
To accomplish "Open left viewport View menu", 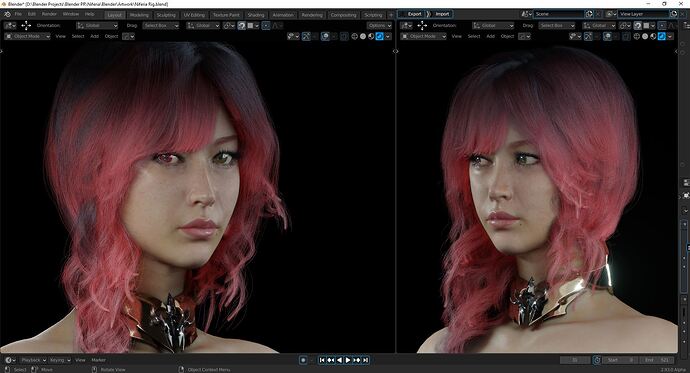I will tap(61, 36).
